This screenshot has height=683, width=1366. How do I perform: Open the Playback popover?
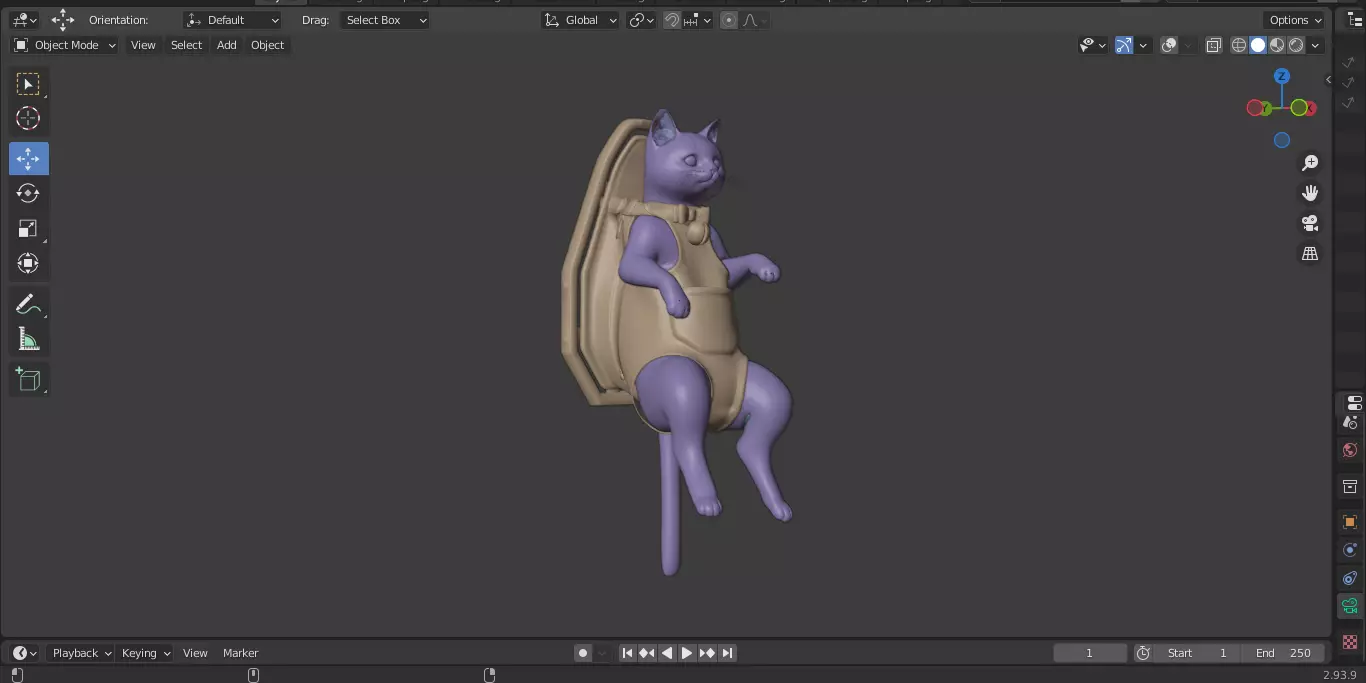(x=80, y=653)
